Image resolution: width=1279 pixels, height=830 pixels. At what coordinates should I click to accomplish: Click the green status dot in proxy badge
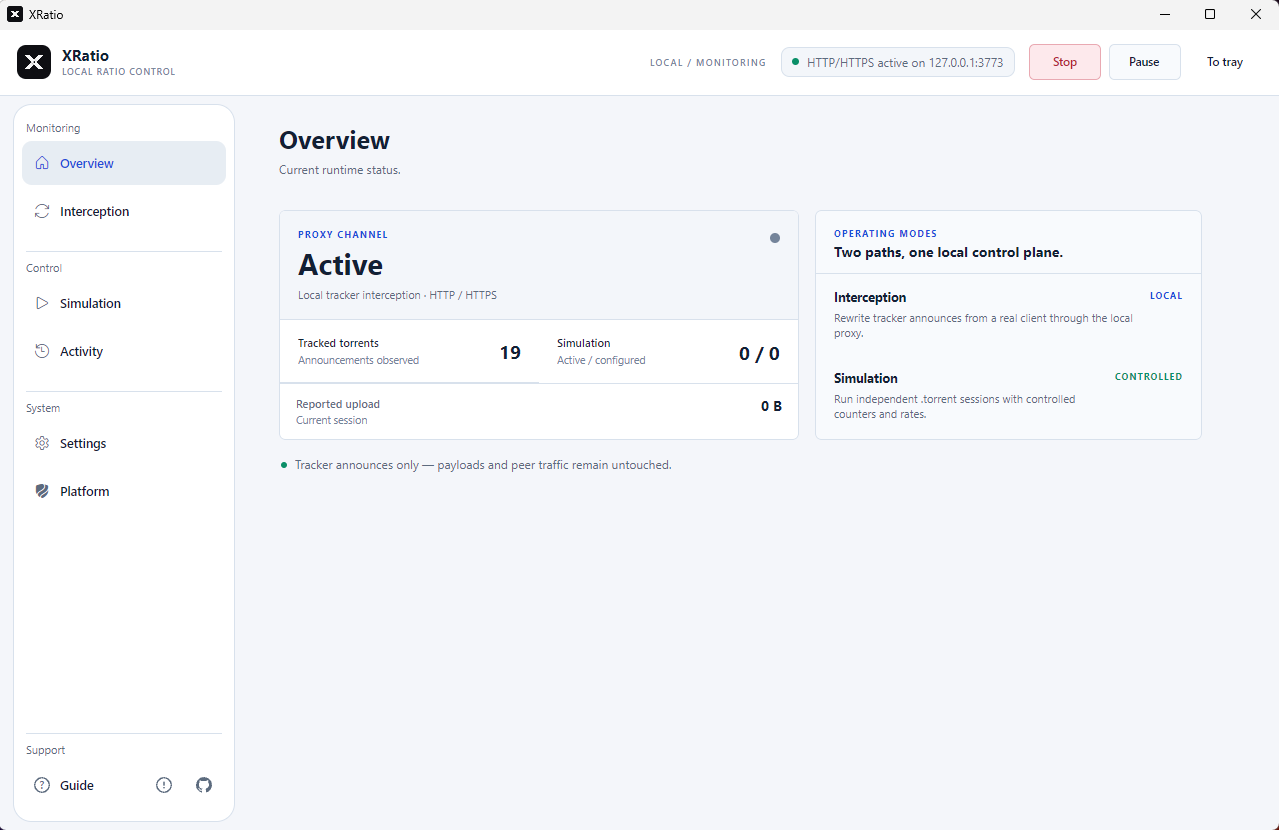click(x=796, y=62)
